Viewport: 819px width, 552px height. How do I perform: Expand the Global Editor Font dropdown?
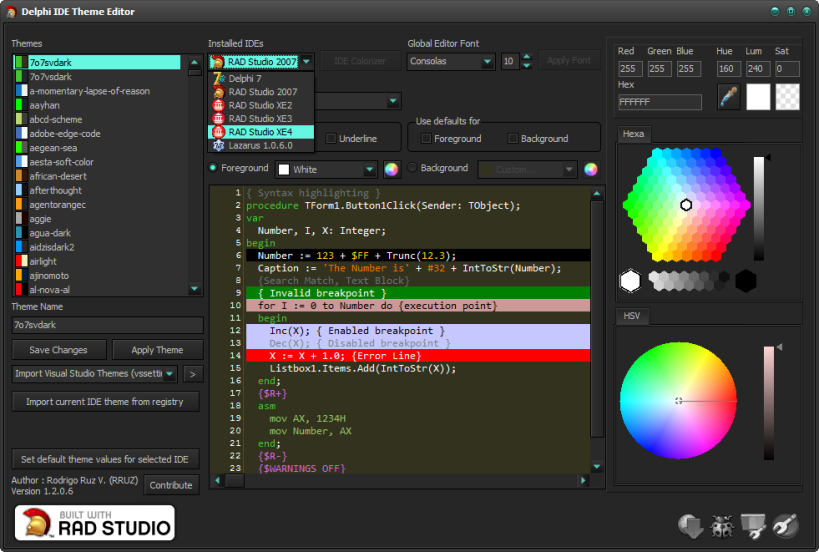[487, 62]
